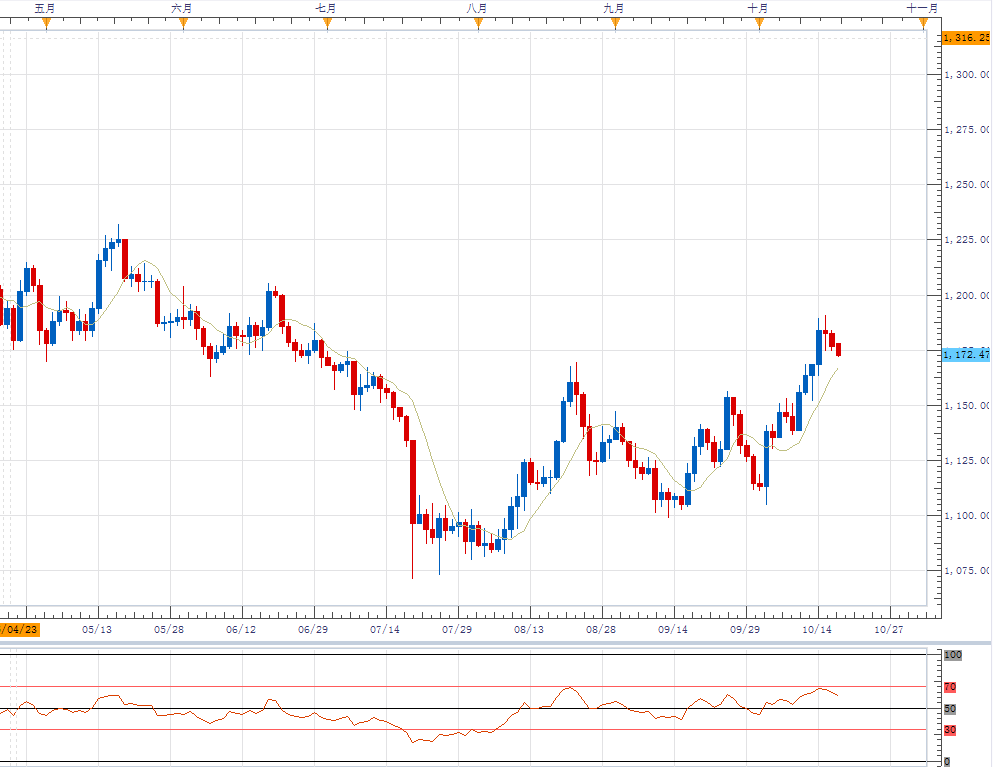Screen dimensions: 993x767
Task: Select the 1,100.00 price axis label
Action: tap(966, 516)
